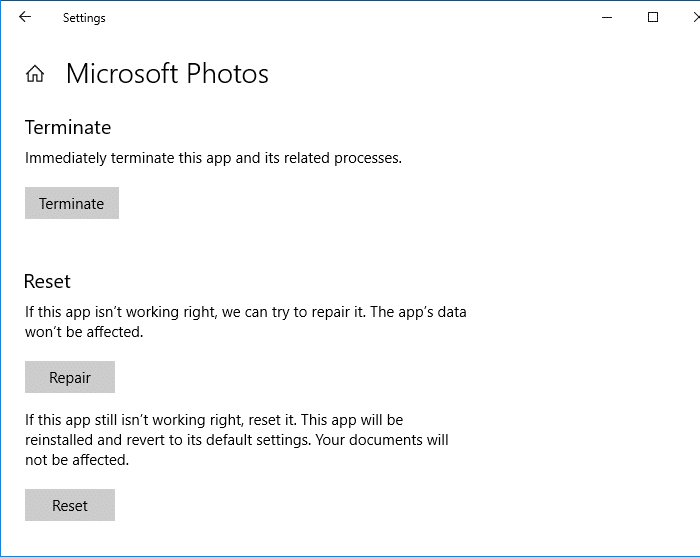Select the Microsoft Photos page title
Viewport: 700px width, 557px height.
tap(167, 74)
